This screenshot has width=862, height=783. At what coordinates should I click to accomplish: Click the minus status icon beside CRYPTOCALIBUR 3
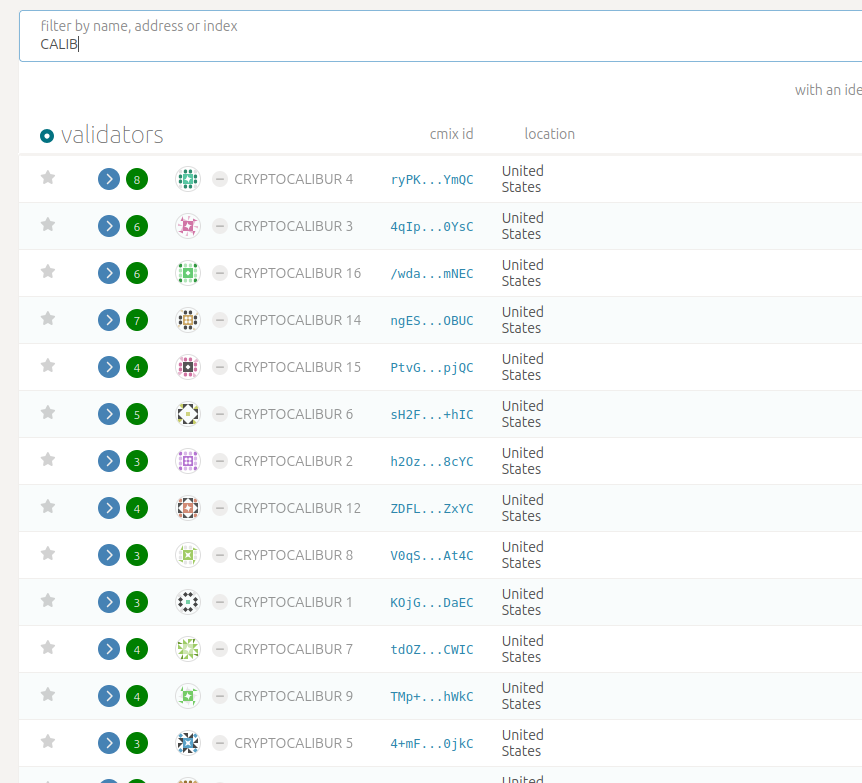(x=220, y=226)
